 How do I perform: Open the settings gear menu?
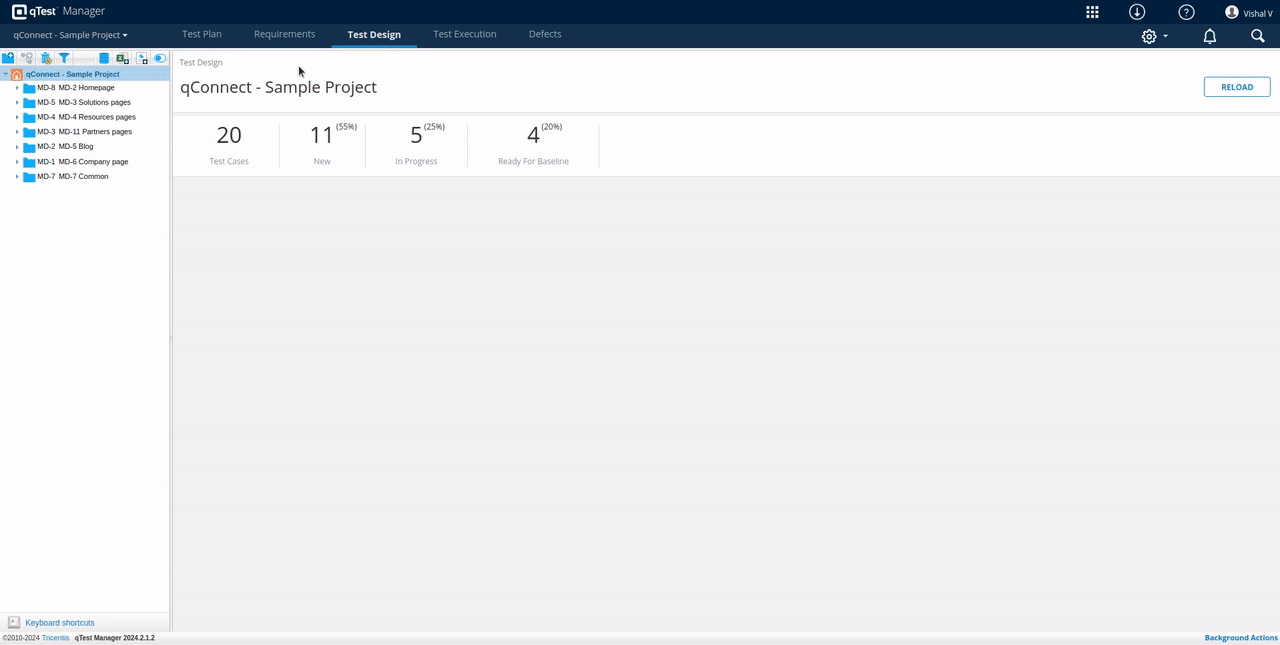(1154, 36)
